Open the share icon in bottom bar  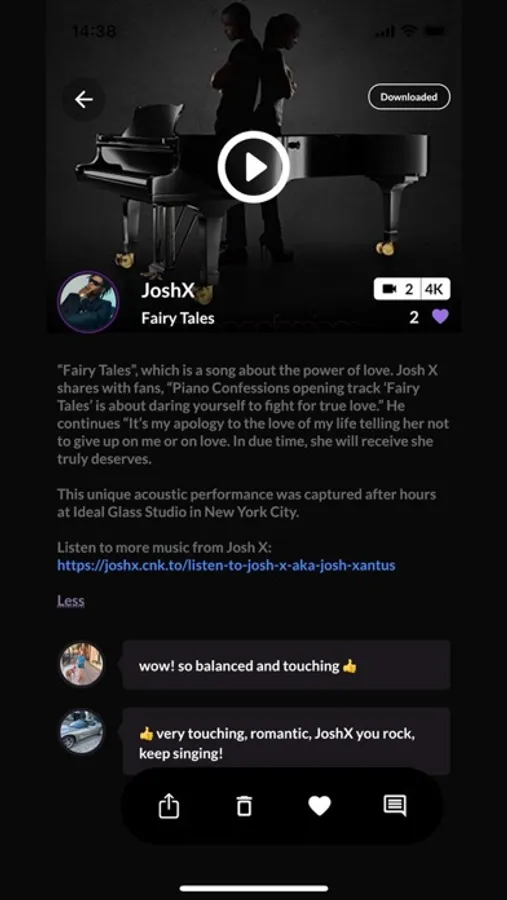[169, 806]
